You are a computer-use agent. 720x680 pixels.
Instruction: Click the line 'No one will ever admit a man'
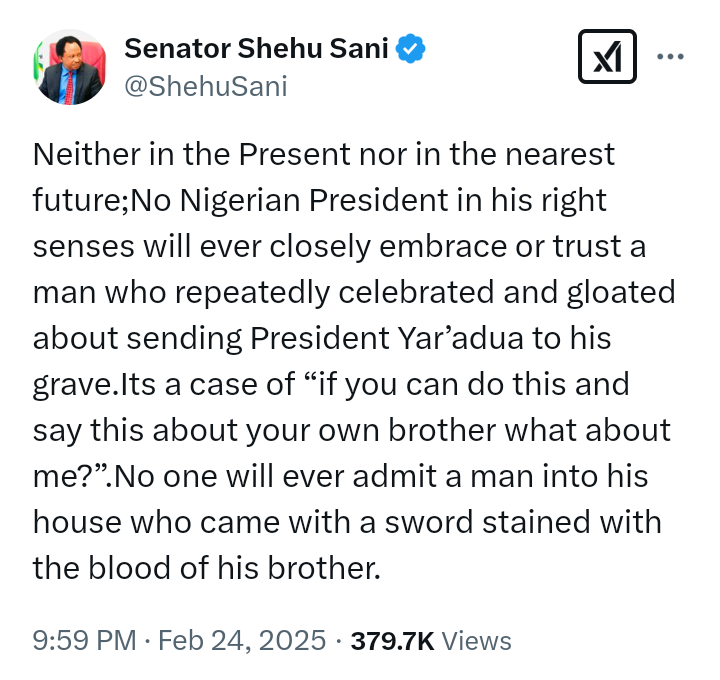pyautogui.click(x=380, y=476)
